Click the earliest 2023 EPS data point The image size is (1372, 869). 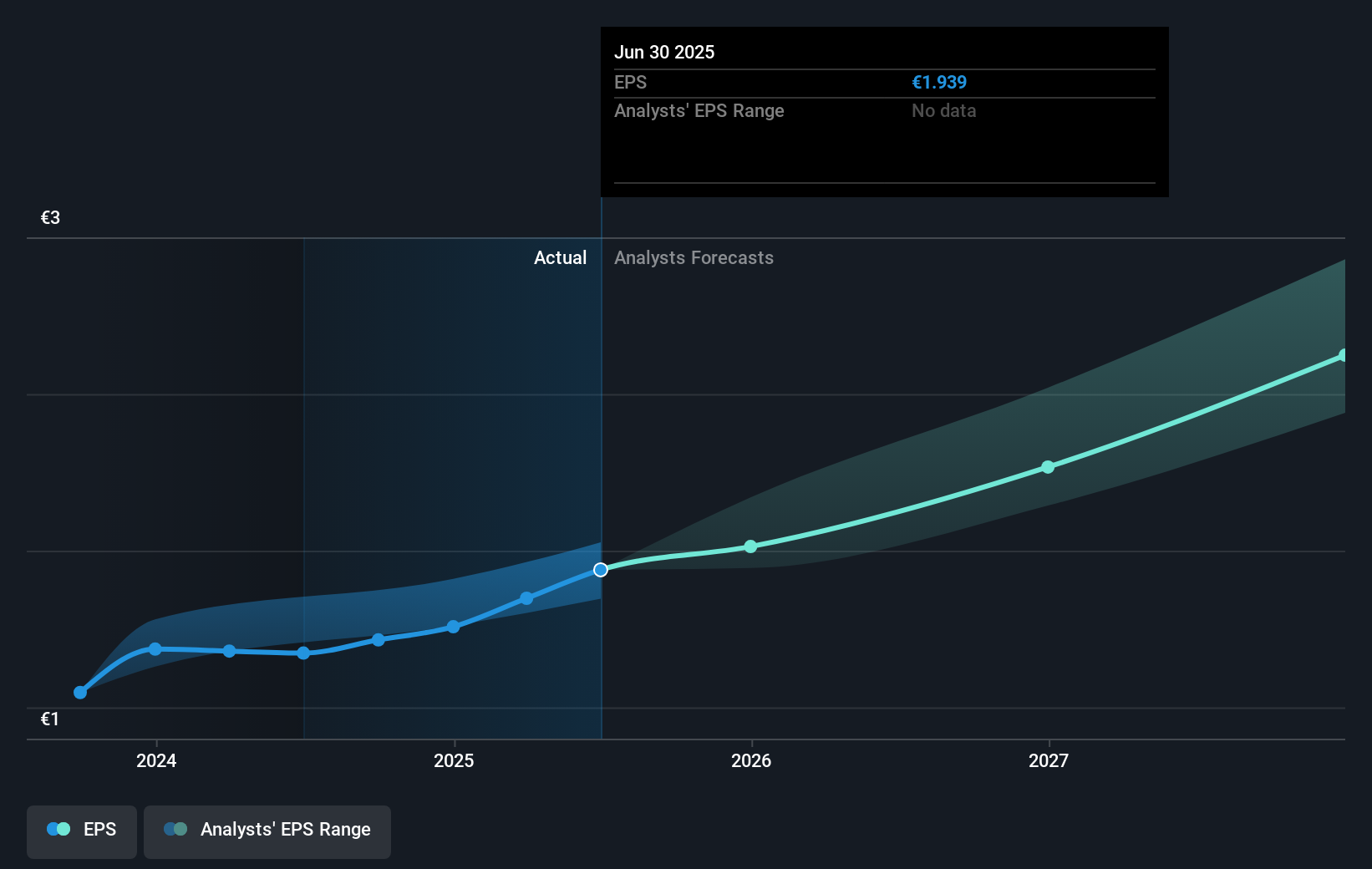coord(79,692)
